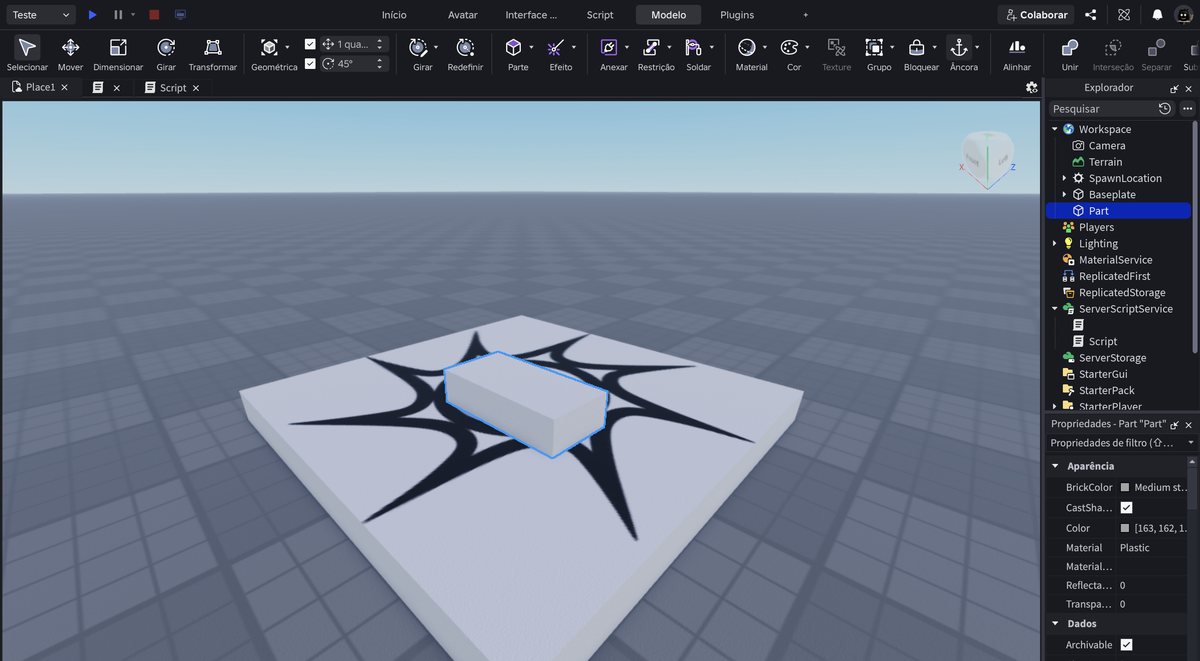Insert a new Parte cube
This screenshot has width=1200, height=661.
click(x=513, y=48)
